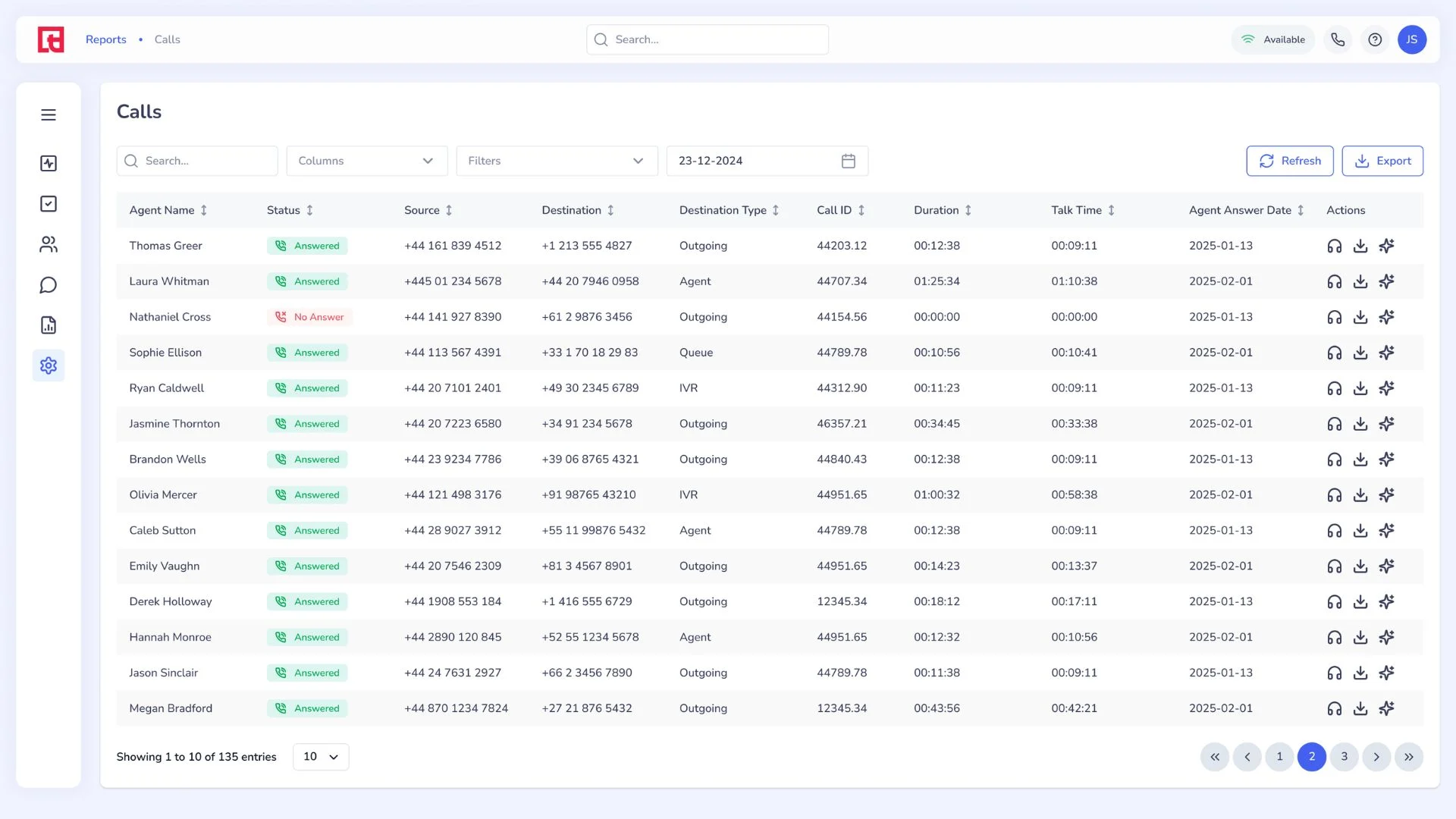Toggle the hamburger sidebar menu
1456x819 pixels.
point(49,115)
